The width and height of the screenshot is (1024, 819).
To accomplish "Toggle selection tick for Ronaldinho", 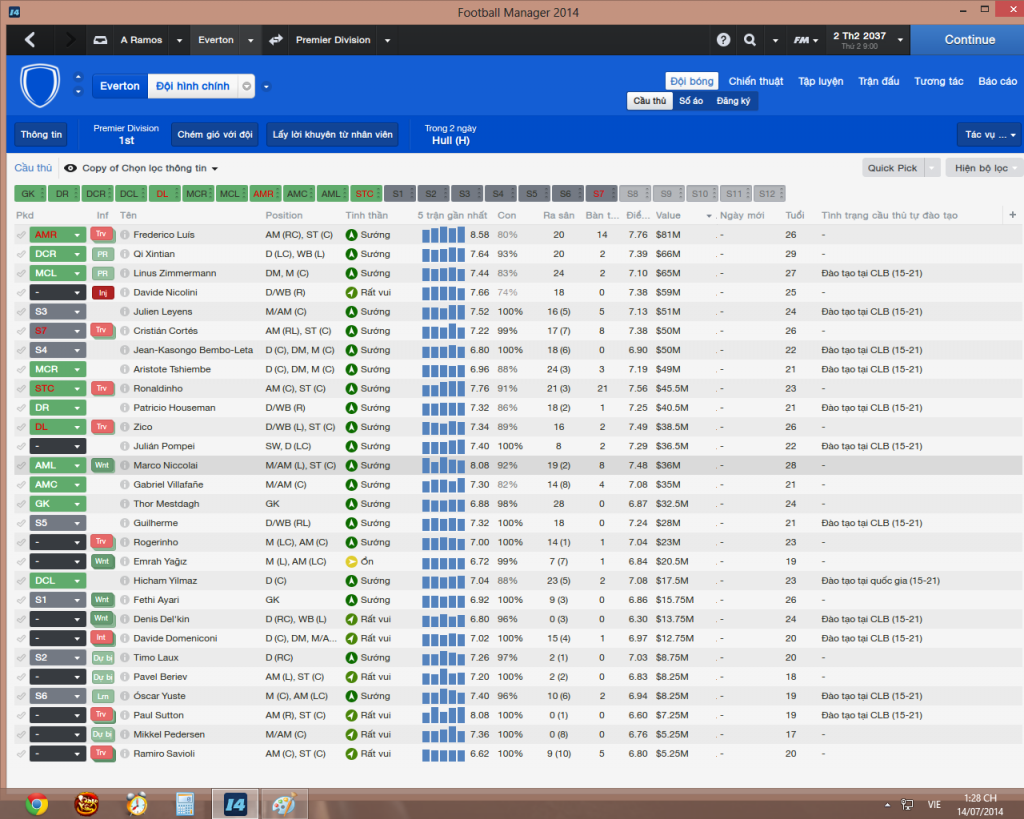I will [x=21, y=388].
